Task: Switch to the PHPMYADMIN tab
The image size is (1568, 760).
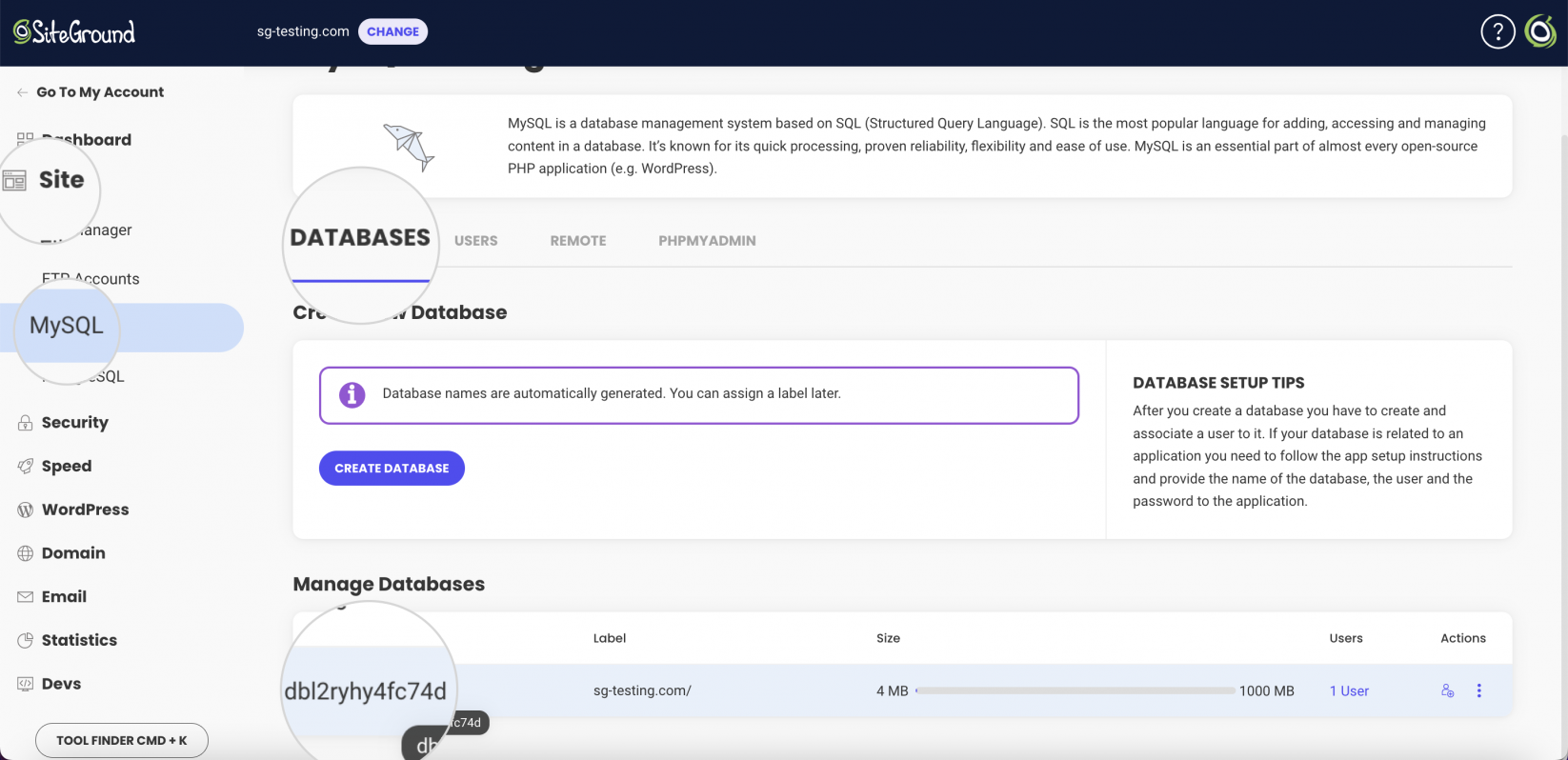Action: [707, 241]
